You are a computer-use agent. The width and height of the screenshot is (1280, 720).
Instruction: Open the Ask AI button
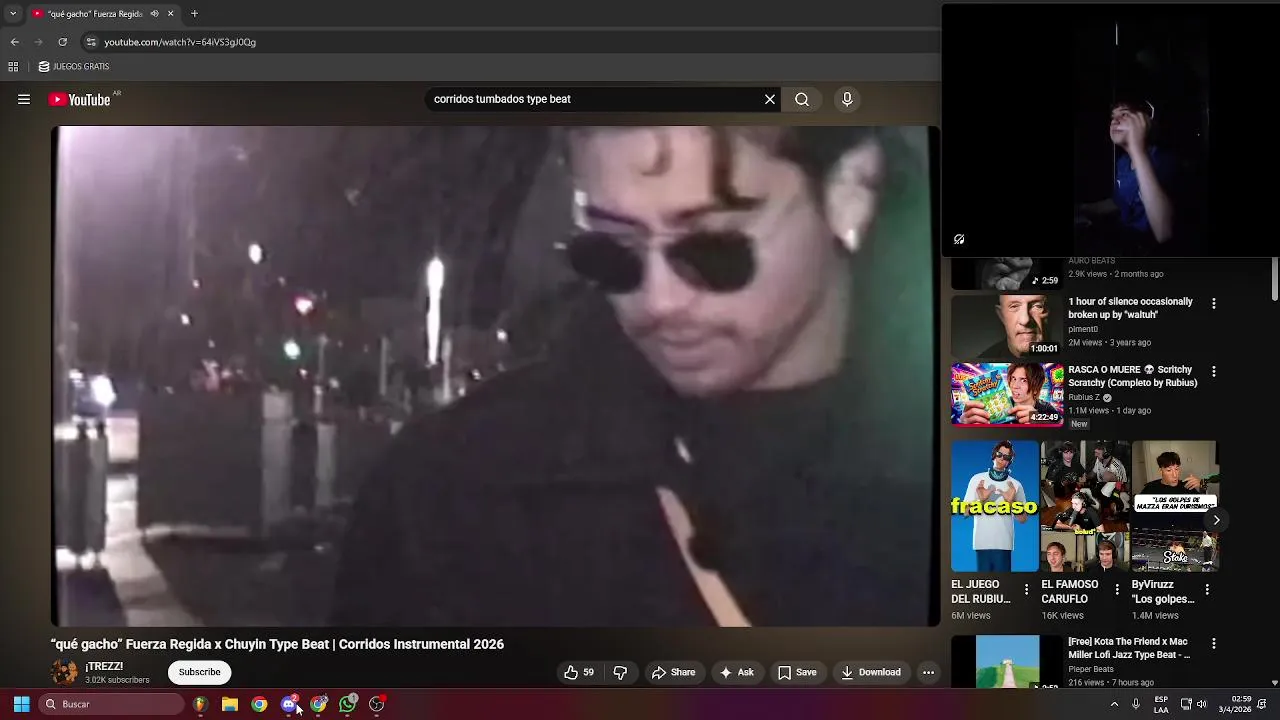coord(737,672)
